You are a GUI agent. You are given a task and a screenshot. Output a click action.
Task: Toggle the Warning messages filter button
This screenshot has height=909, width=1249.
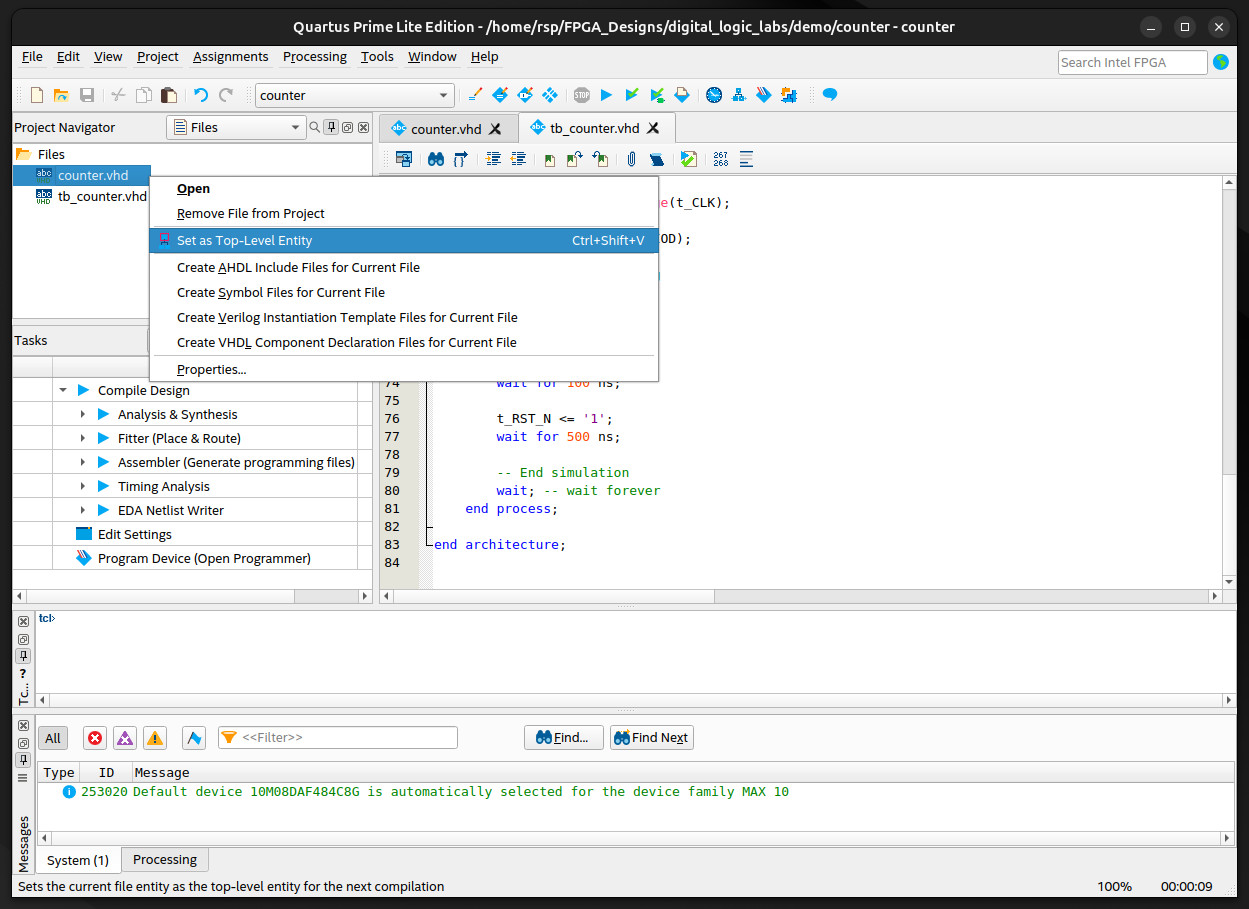[155, 738]
